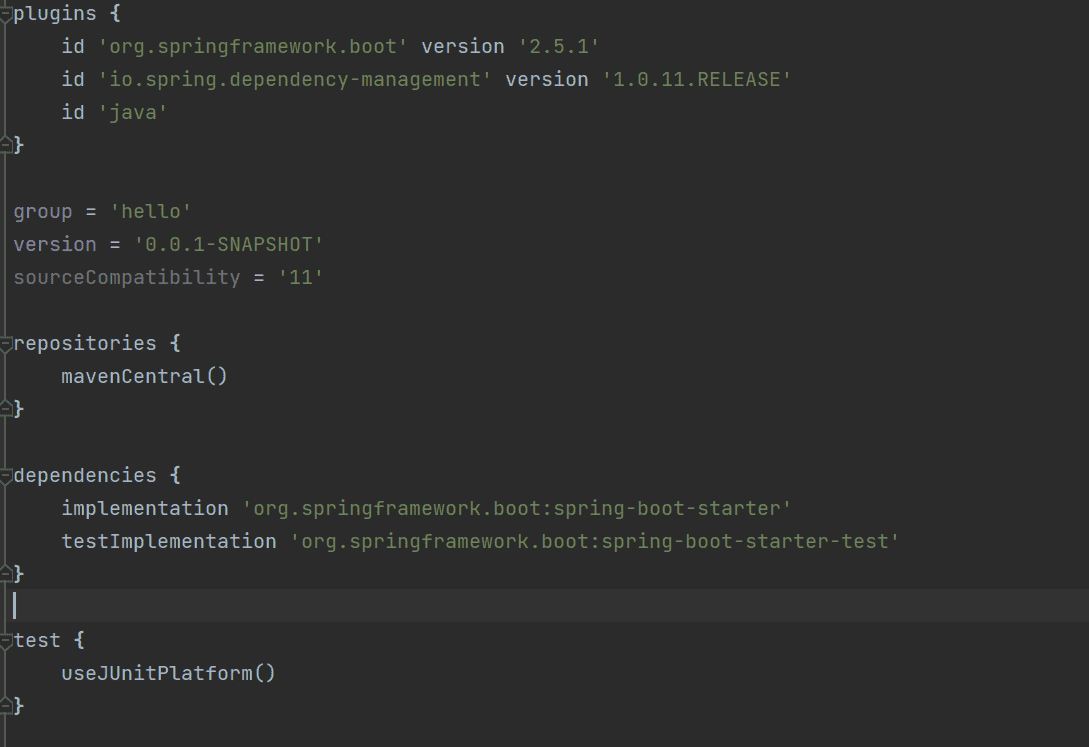Click the testImplementation keyword

pyautogui.click(x=169, y=542)
